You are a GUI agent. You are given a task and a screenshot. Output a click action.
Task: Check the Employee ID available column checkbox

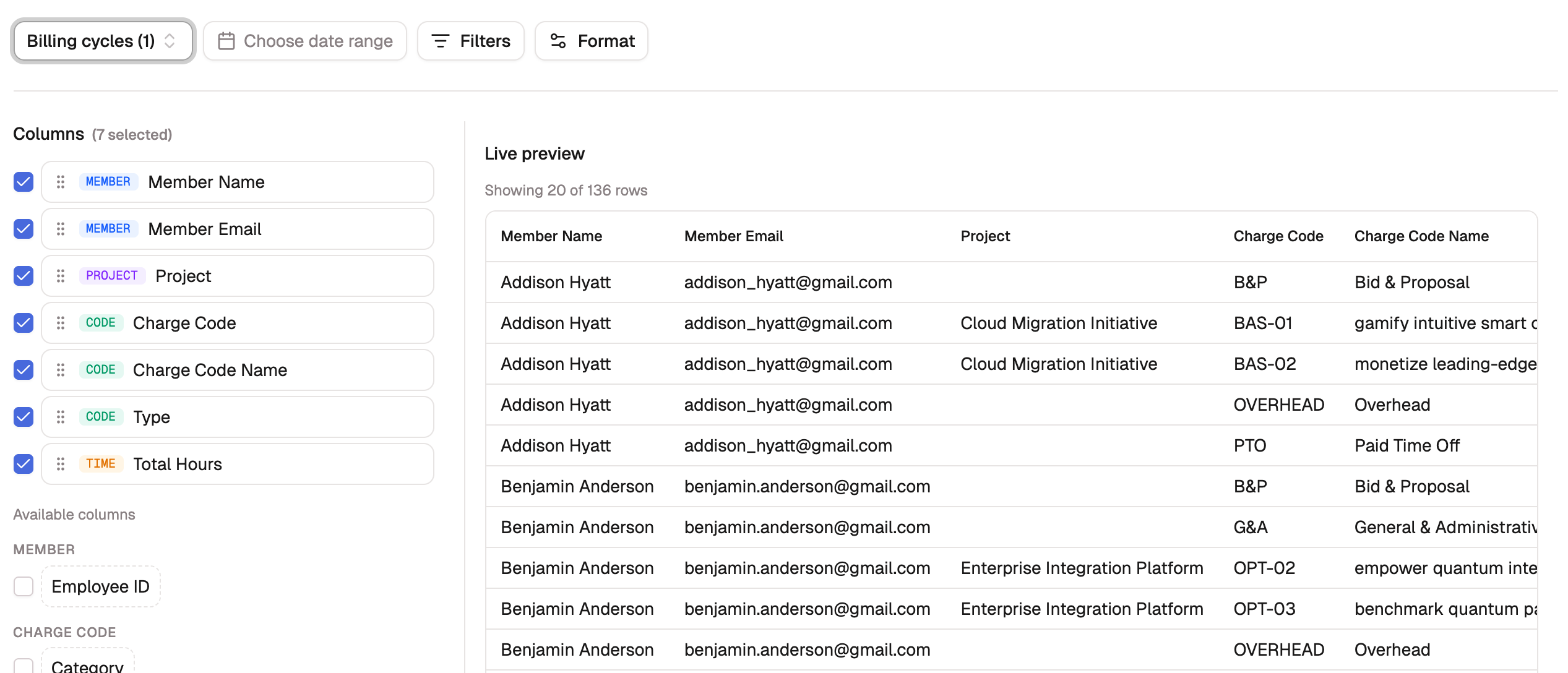pyautogui.click(x=24, y=586)
